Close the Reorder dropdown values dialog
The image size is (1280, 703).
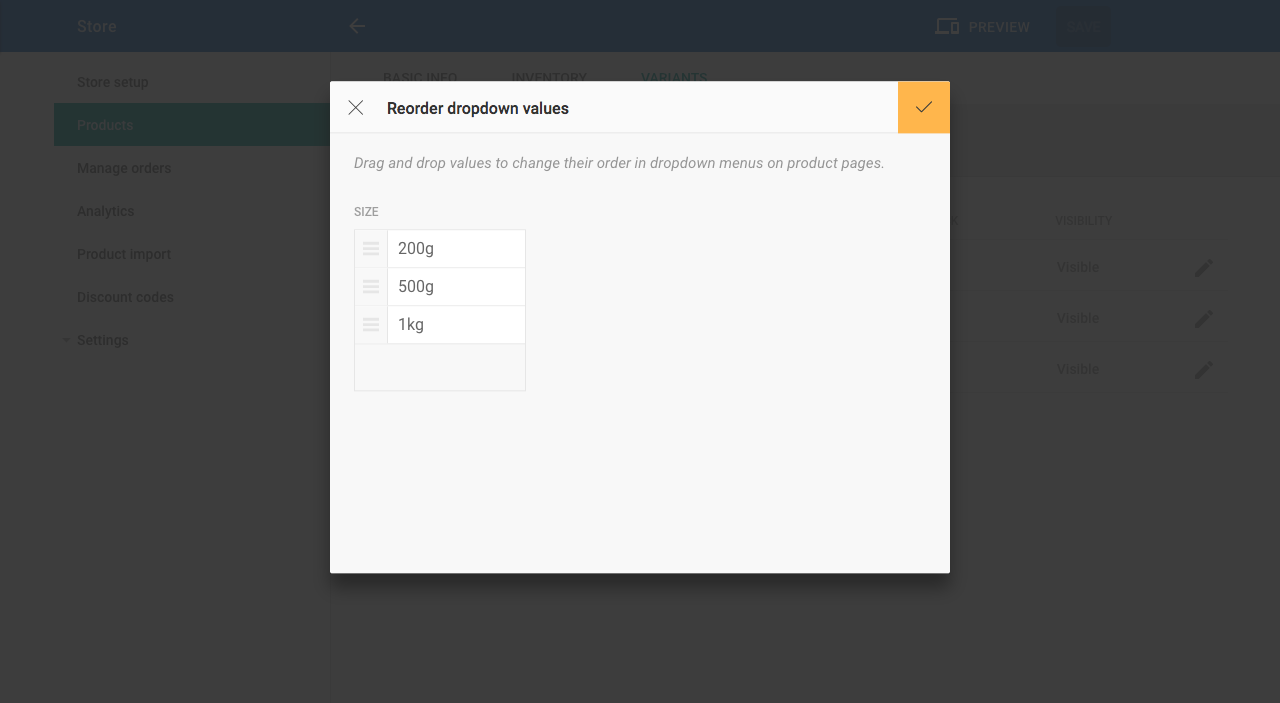pos(355,108)
